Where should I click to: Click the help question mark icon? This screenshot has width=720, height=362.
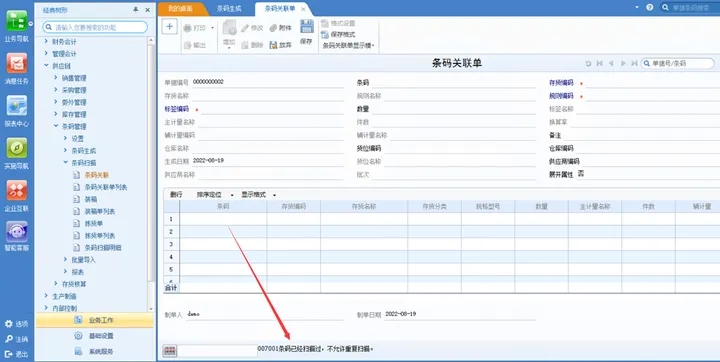tap(649, 7)
